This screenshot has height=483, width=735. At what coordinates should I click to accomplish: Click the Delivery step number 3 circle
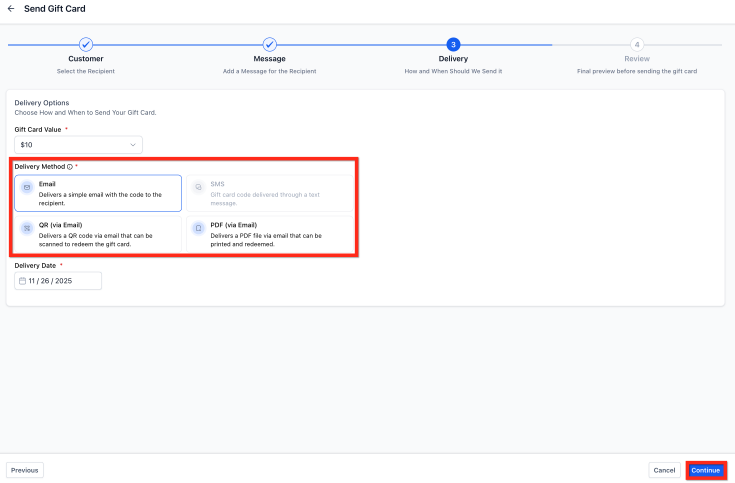click(453, 45)
